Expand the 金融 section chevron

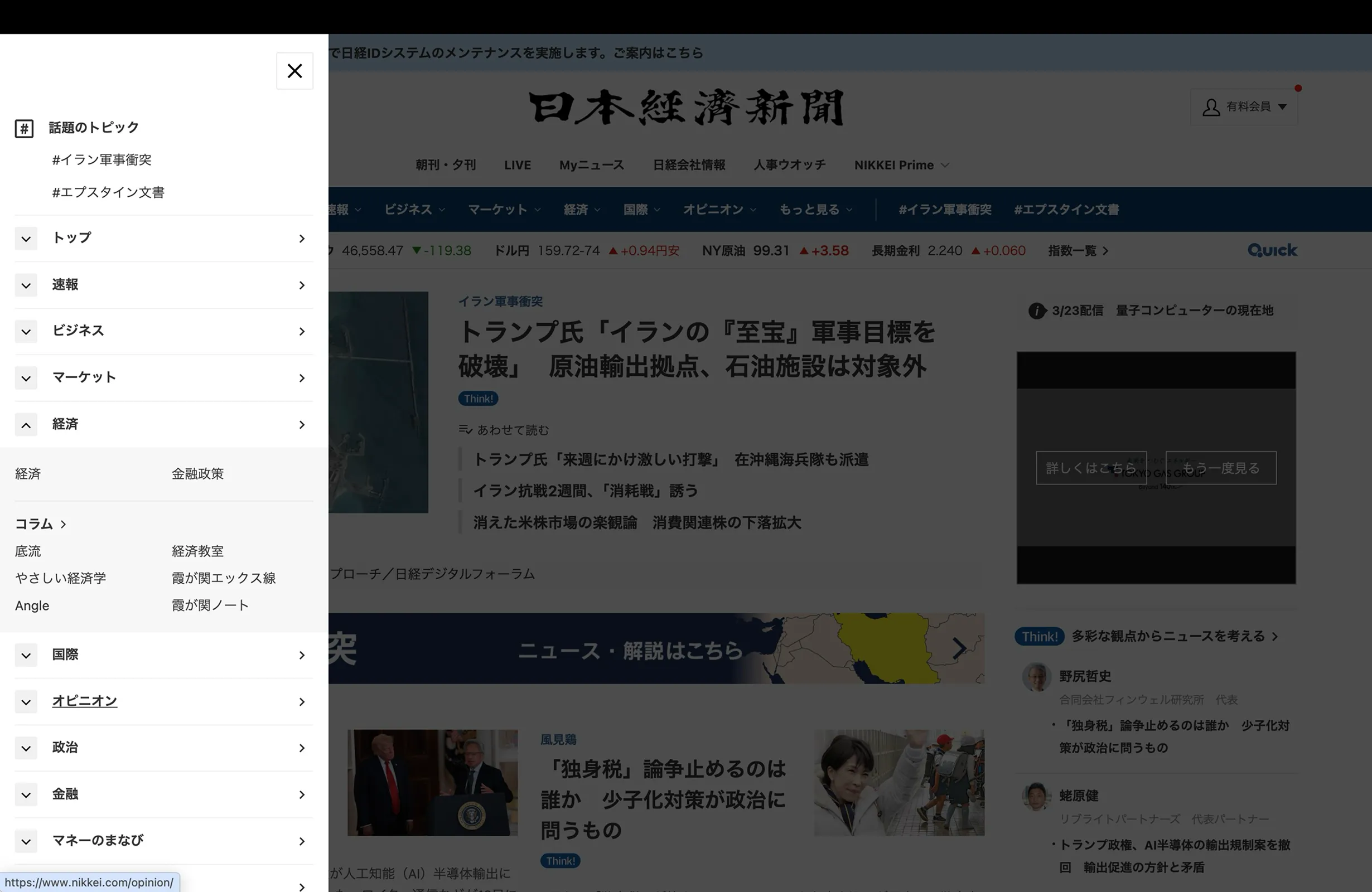[26, 794]
